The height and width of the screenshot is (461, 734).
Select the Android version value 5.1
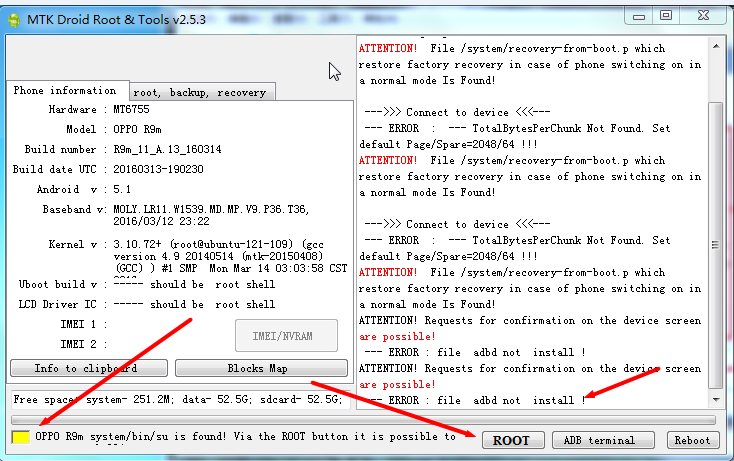[x=122, y=189]
